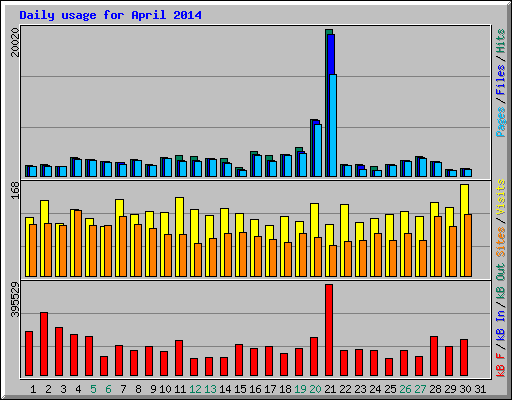The height and width of the screenshot is (400, 512).
Task: Click the green day 27 axis label
Action: pos(420,389)
